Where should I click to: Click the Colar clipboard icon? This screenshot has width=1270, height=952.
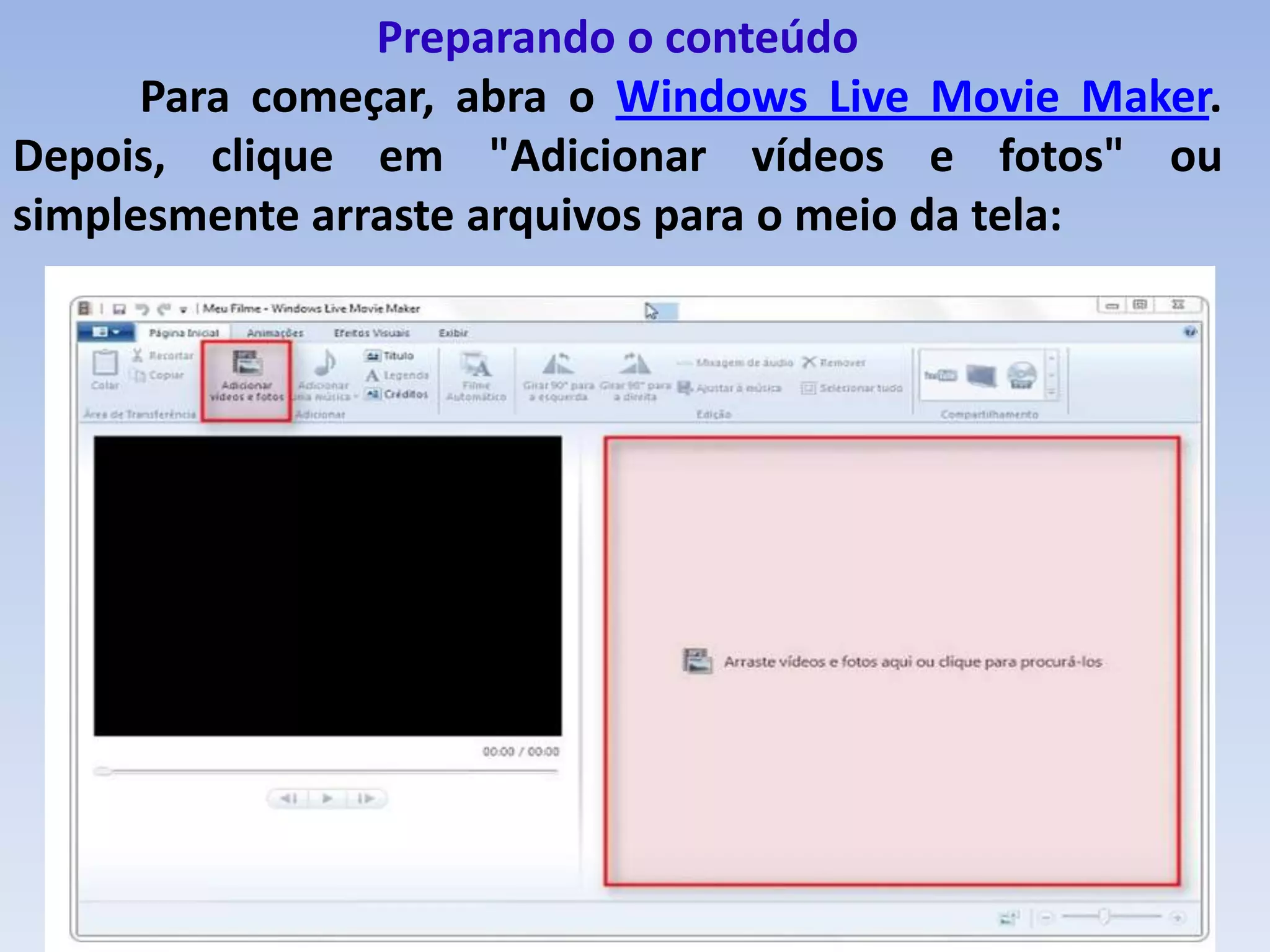105,363
